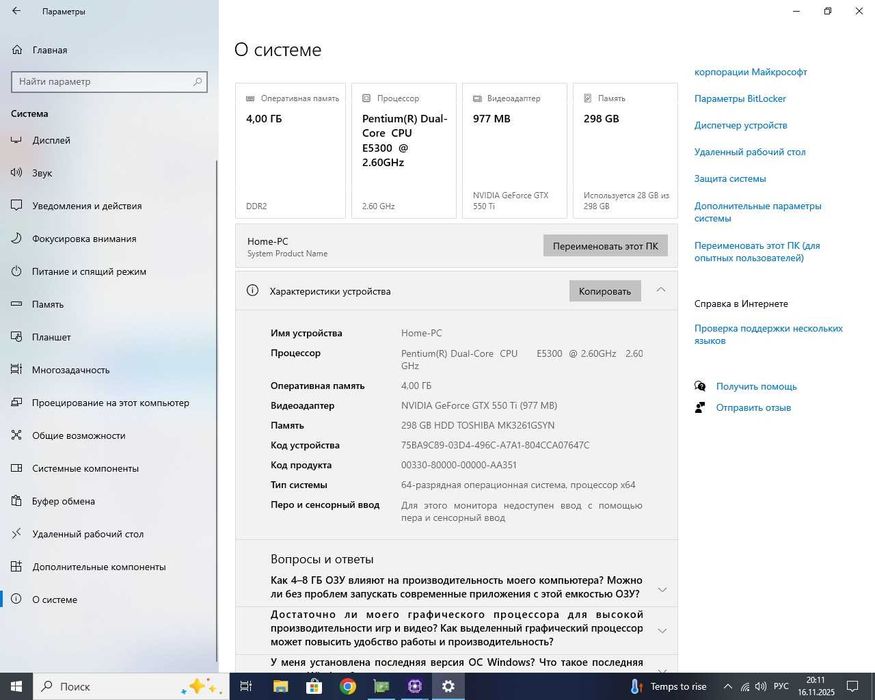875x700 pixels.
Task: Collapse the Характеристики устройства section
Action: pos(661,290)
